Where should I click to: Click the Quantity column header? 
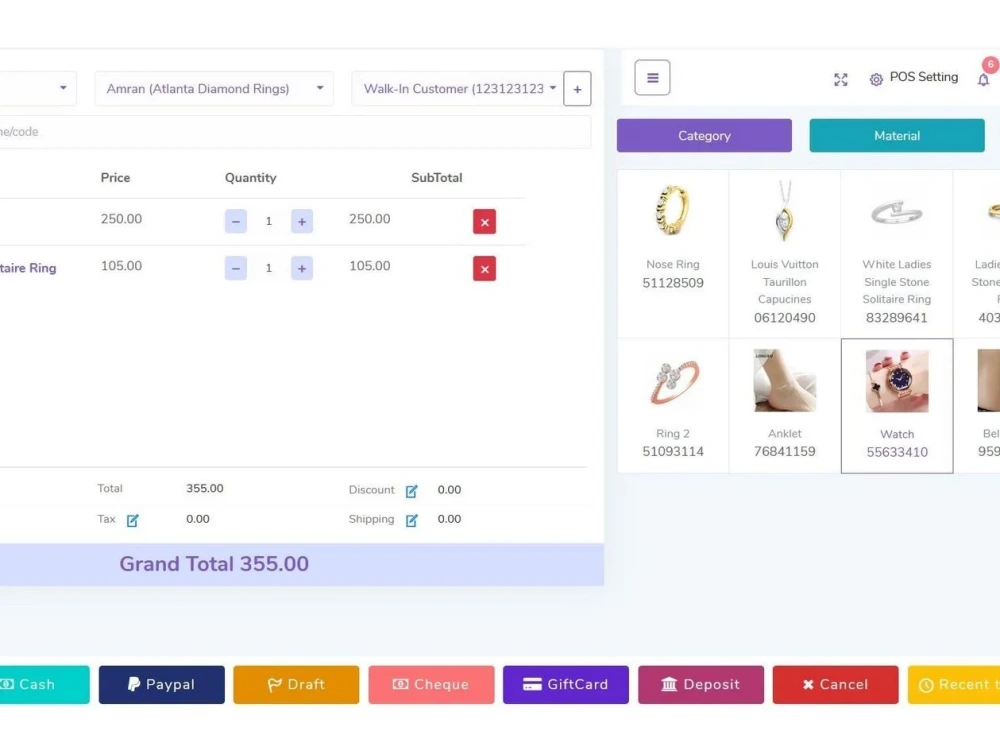251,178
